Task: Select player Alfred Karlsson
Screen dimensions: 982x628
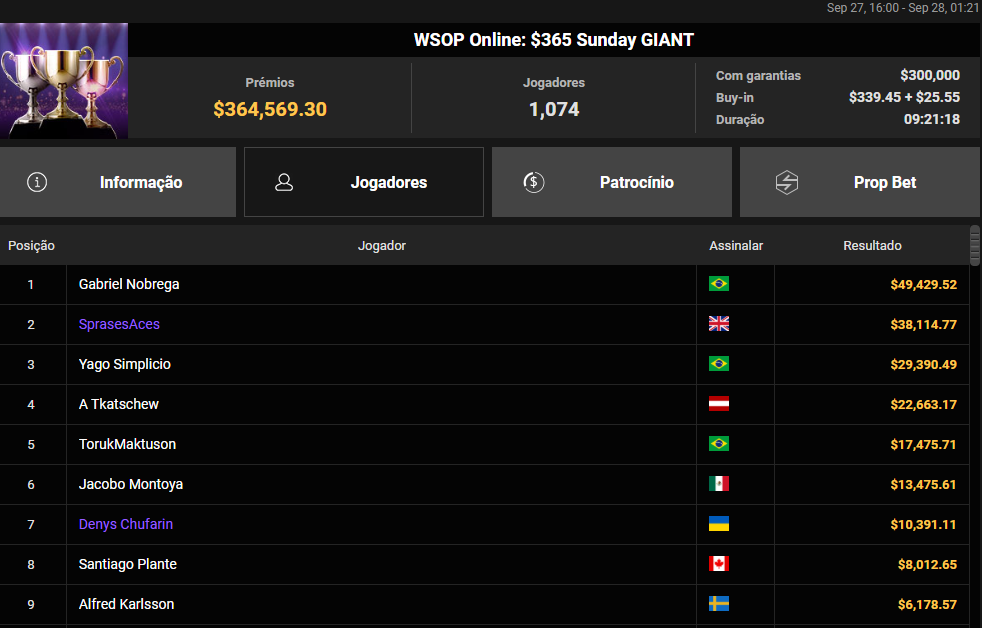Action: (x=127, y=605)
